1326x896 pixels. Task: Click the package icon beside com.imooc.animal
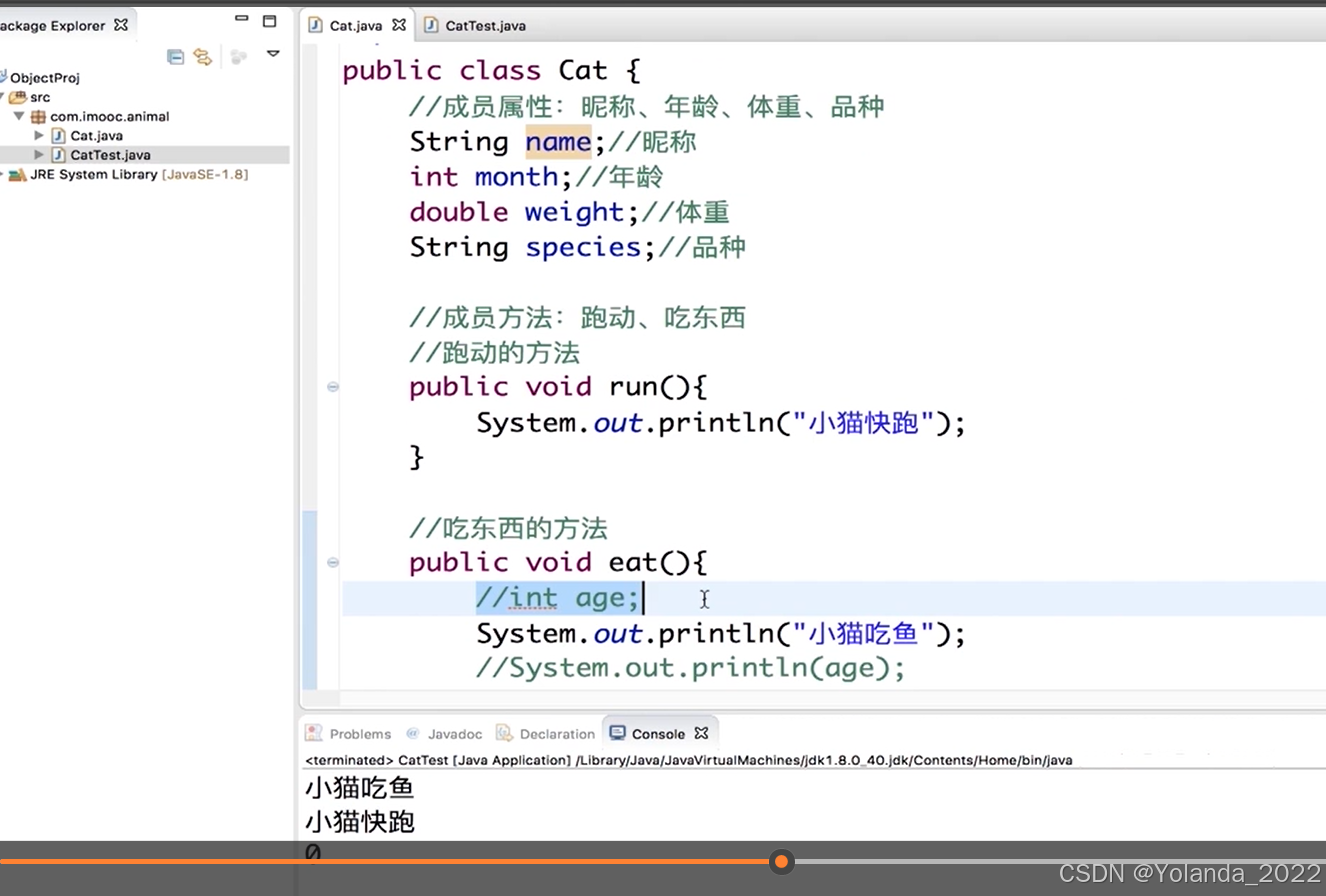click(x=39, y=116)
